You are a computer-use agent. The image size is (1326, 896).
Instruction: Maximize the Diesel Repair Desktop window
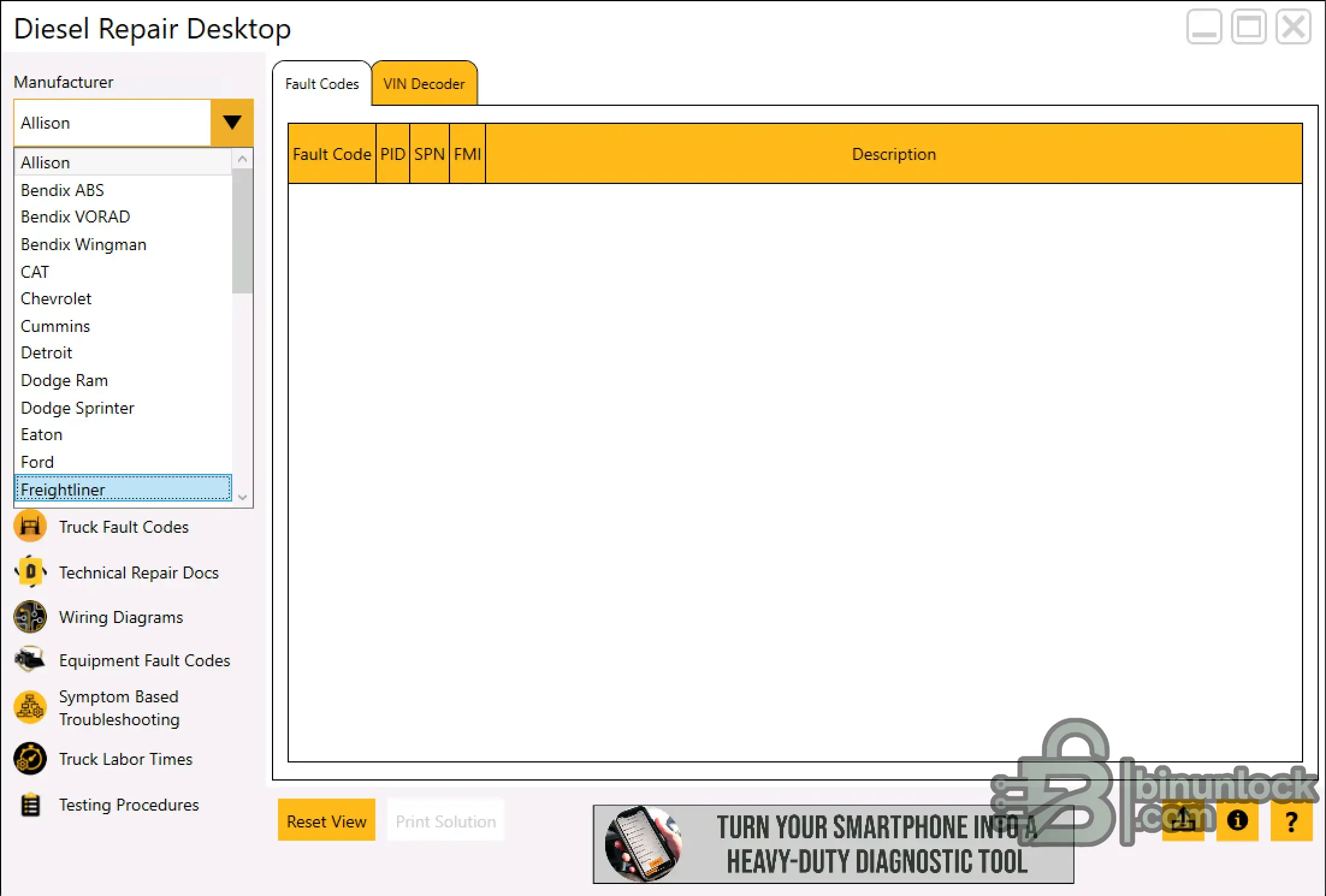point(1248,27)
